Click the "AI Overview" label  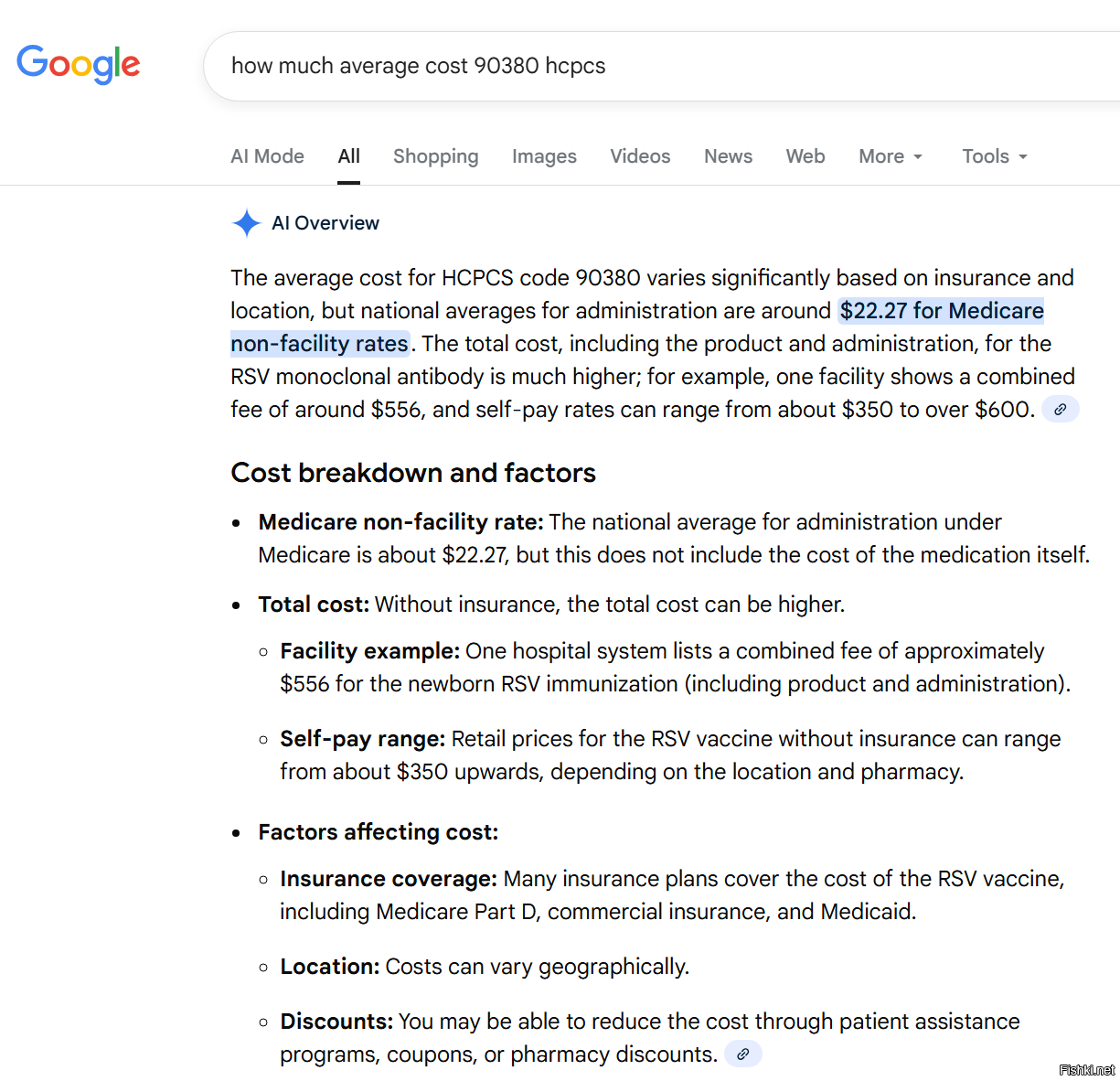325,223
